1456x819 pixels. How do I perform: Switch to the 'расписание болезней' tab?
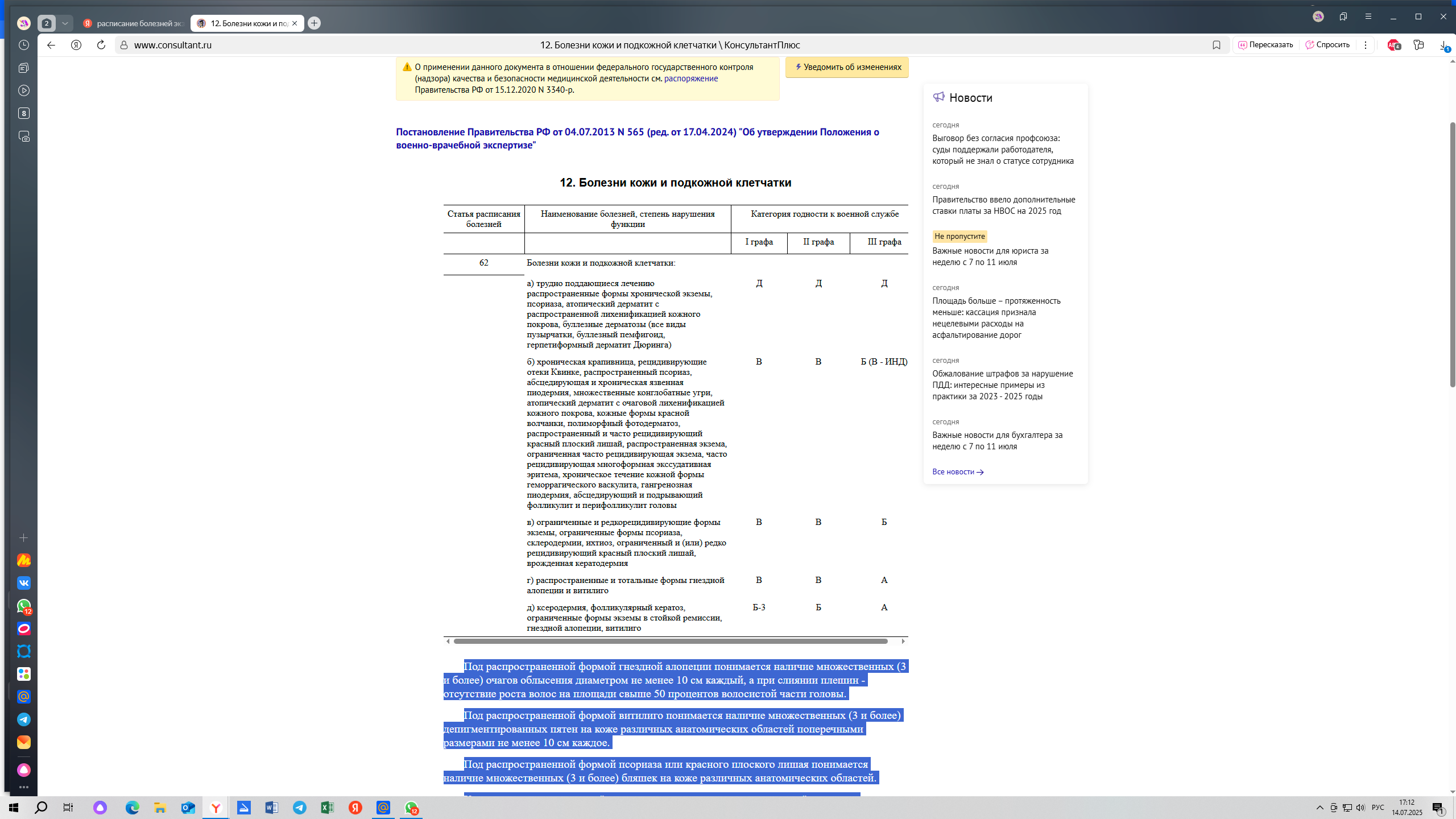(134, 23)
